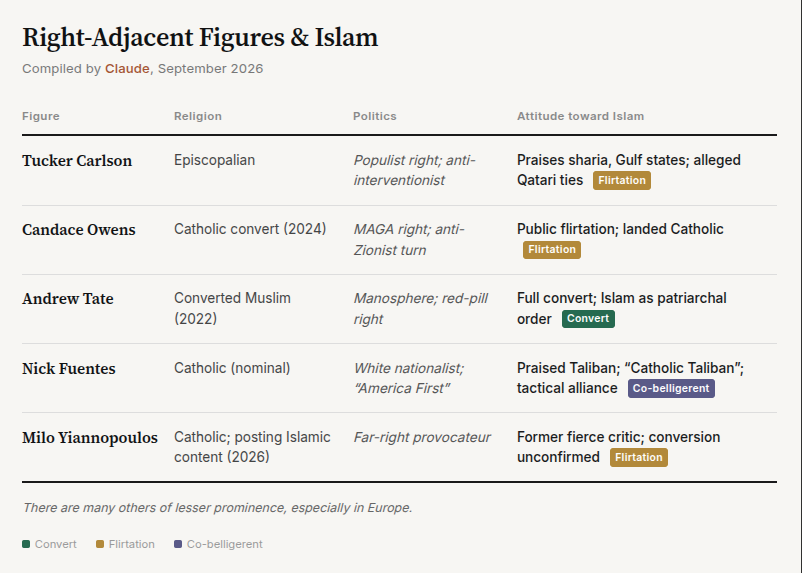Select the Figure column header
This screenshot has height=573, width=802.
[41, 116]
